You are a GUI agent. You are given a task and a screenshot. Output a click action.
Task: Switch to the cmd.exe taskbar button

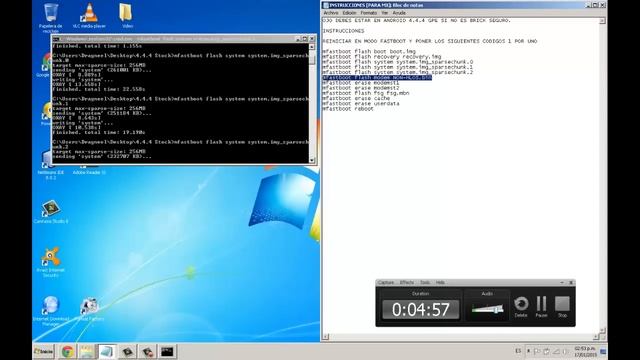coord(167,351)
